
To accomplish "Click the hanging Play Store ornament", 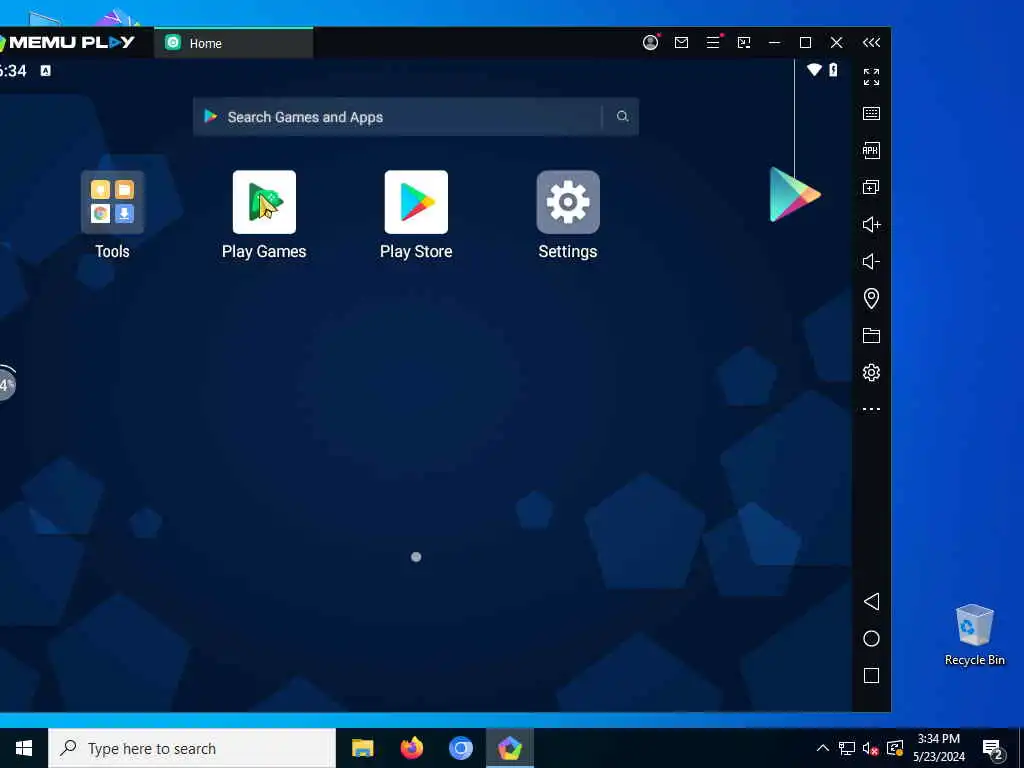I will [794, 194].
